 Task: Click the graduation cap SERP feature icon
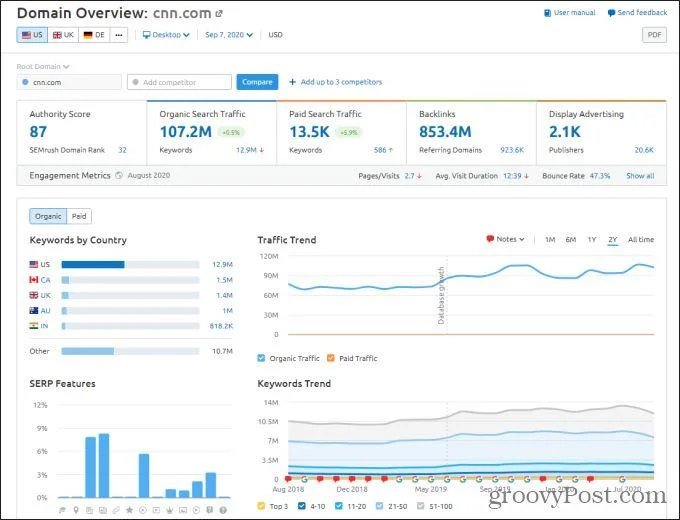62,510
